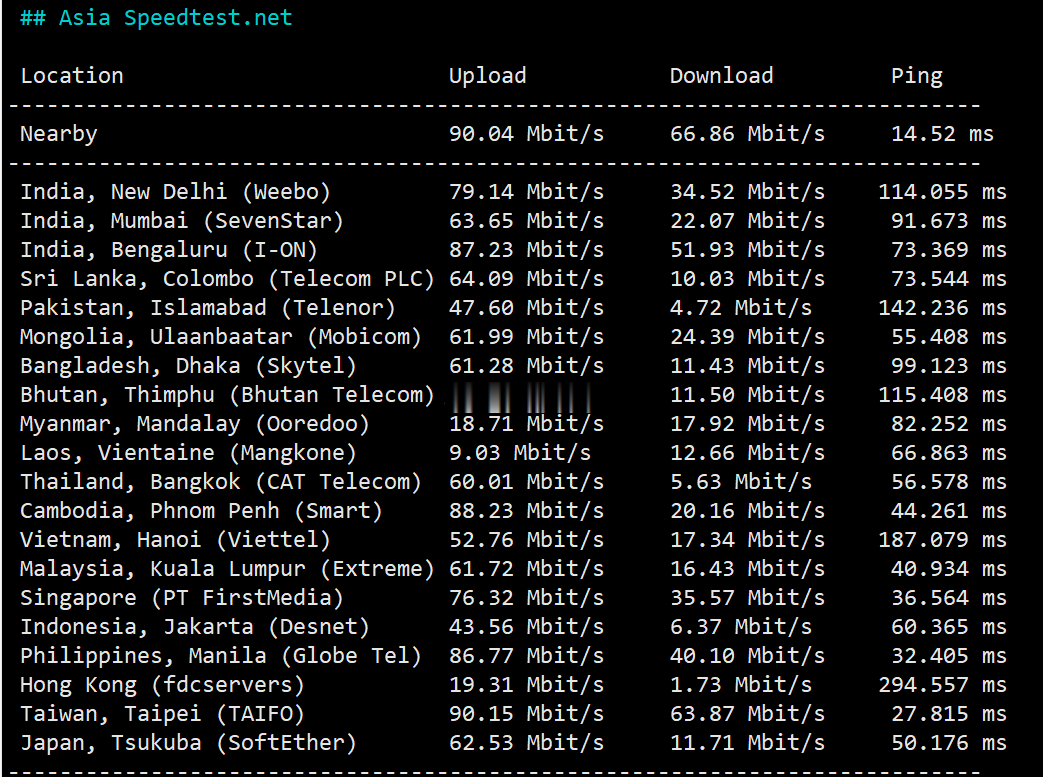
Task: Click "Taiwan, Taipei (TAIFO)" location
Action: click(162, 714)
